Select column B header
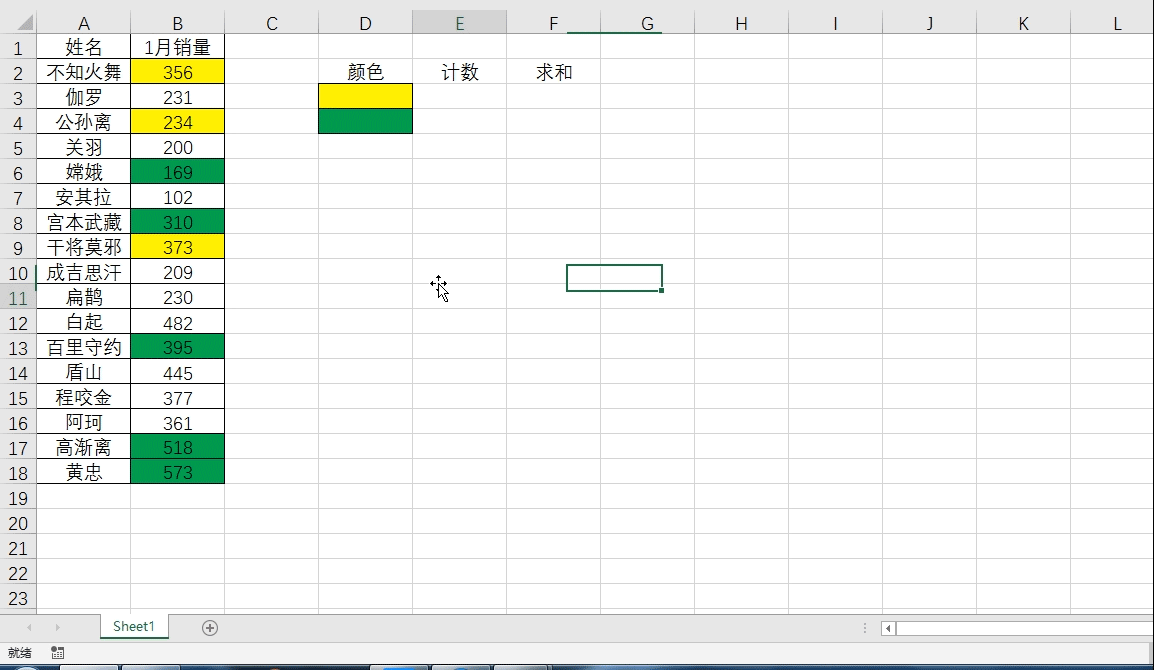 [x=177, y=23]
